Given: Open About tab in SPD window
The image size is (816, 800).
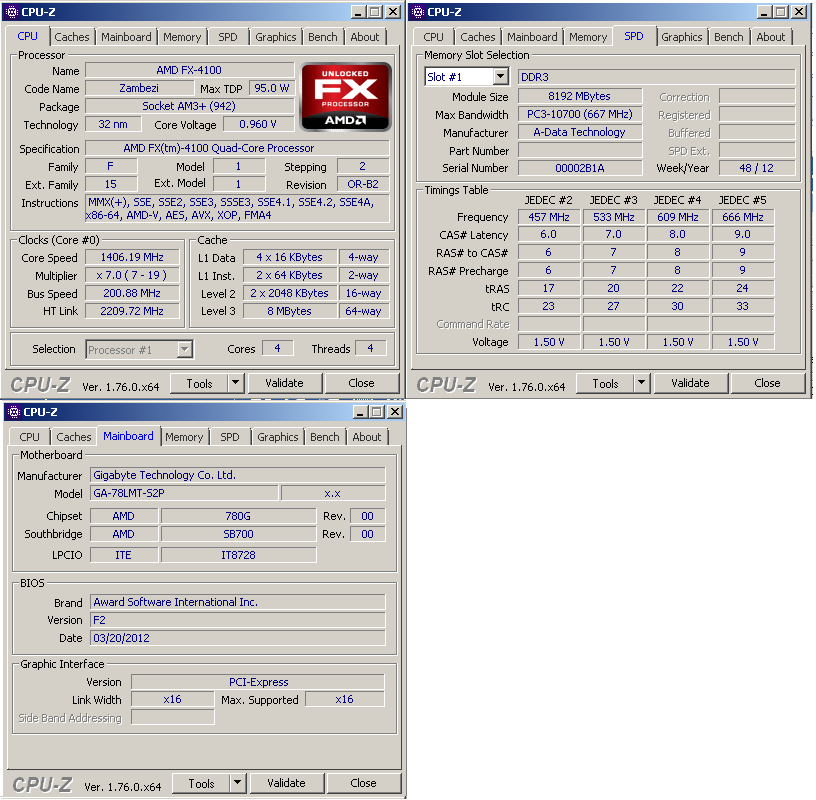Looking at the screenshot, I should click(771, 37).
